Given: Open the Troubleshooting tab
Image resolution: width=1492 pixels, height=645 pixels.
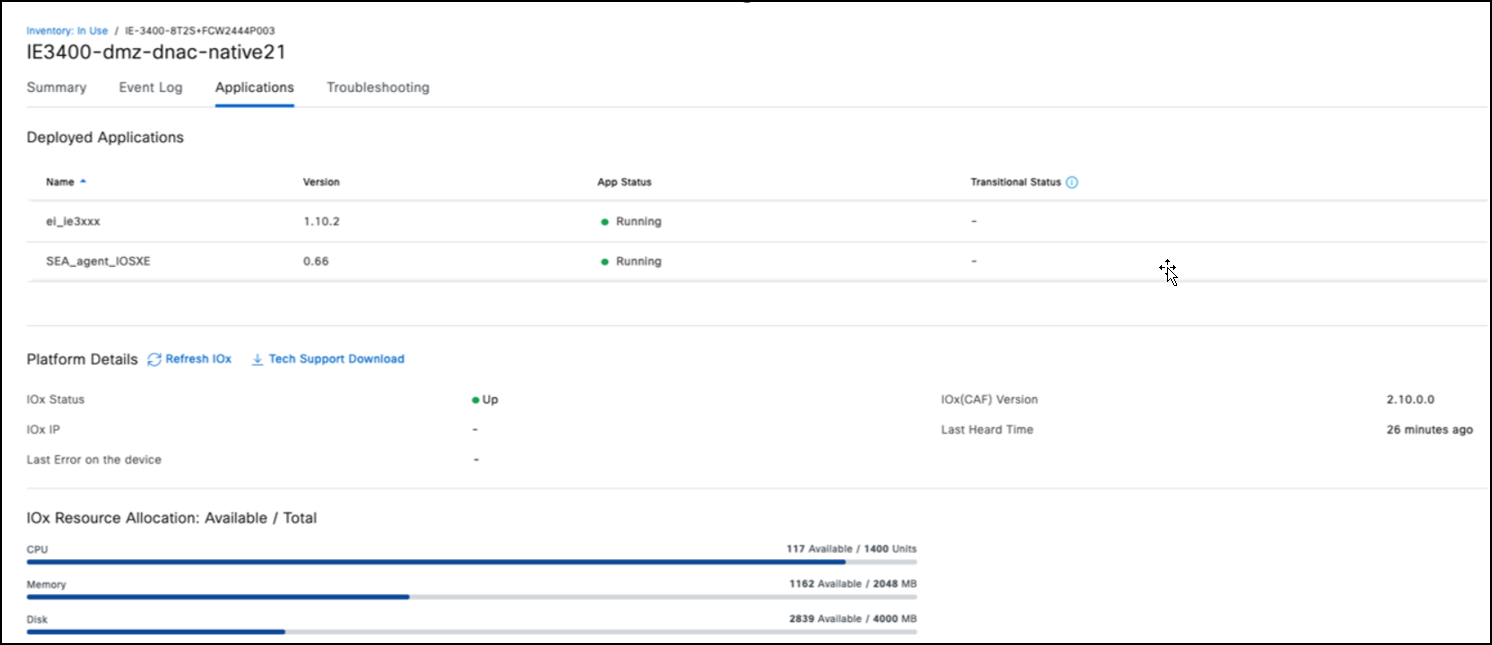Looking at the screenshot, I should click(378, 88).
